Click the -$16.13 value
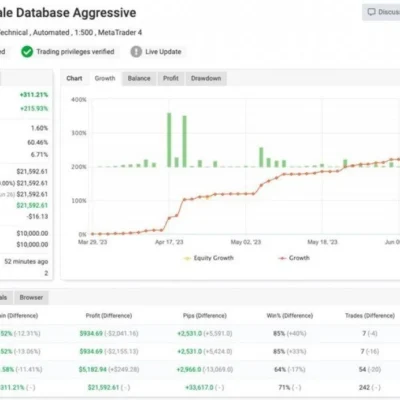This screenshot has height=400, width=400. [38, 217]
